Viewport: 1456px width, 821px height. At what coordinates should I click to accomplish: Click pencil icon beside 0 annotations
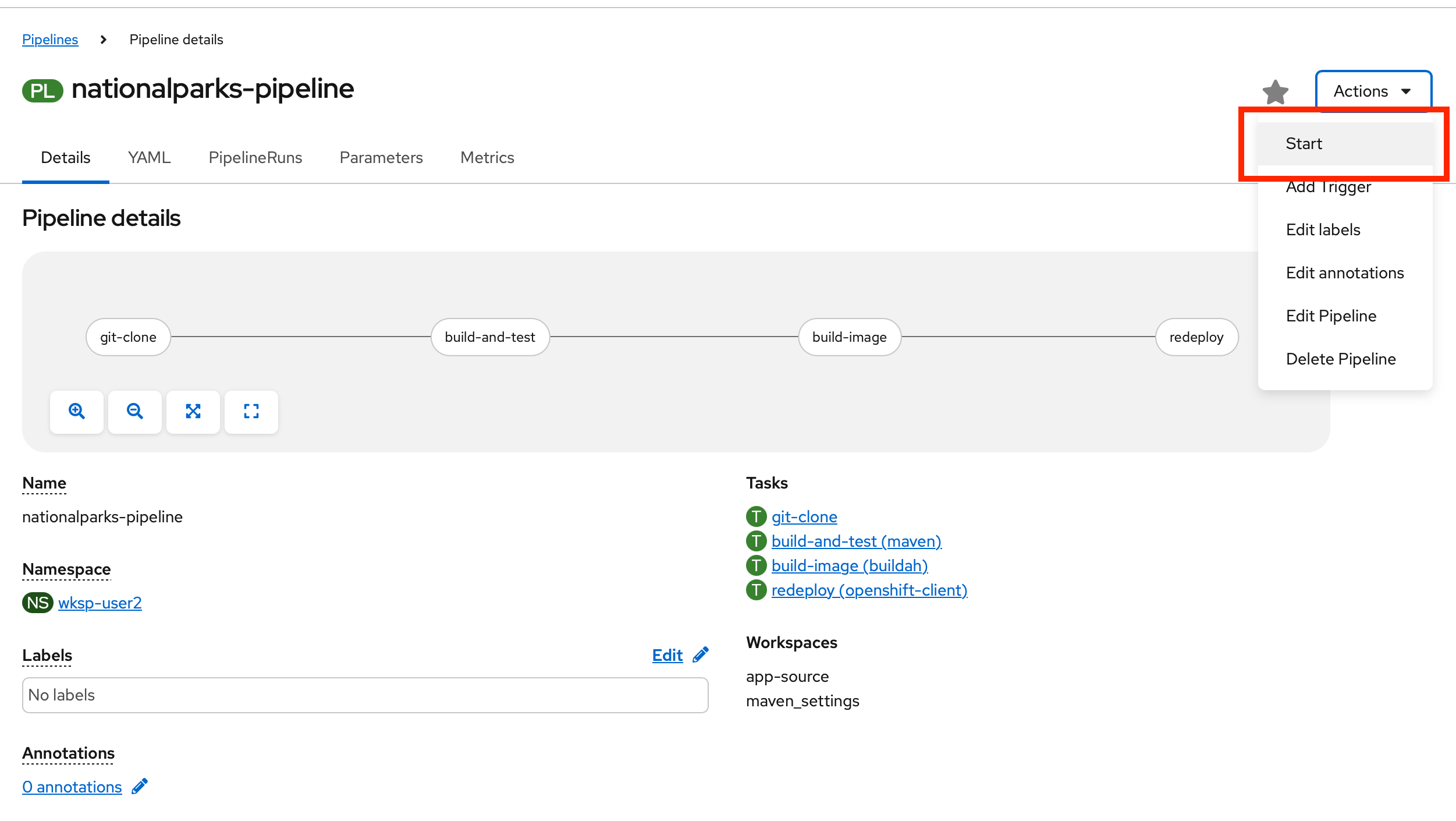(x=140, y=787)
